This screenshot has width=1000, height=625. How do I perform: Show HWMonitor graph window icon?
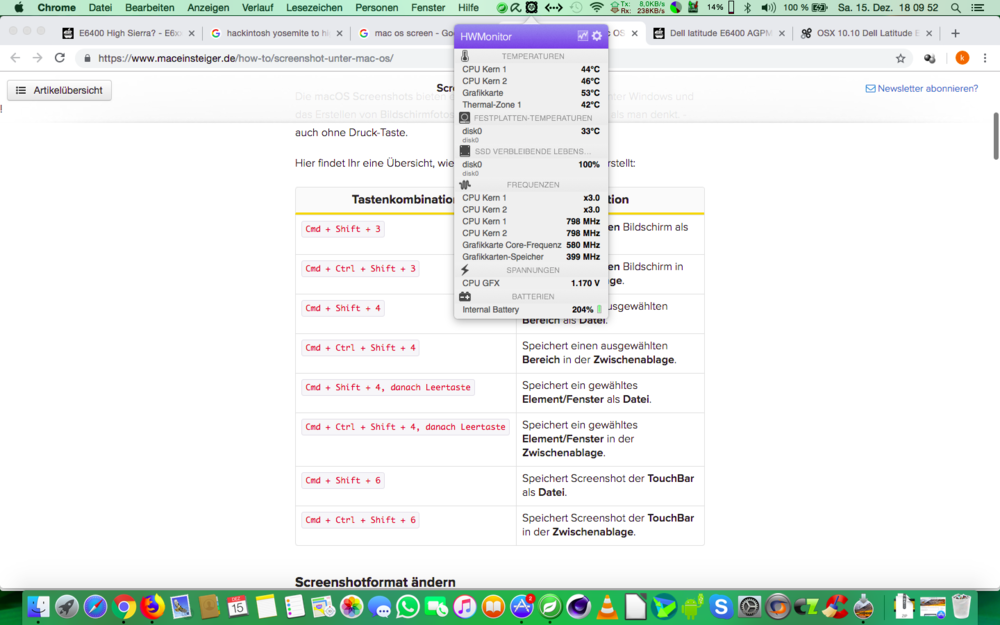(x=583, y=36)
